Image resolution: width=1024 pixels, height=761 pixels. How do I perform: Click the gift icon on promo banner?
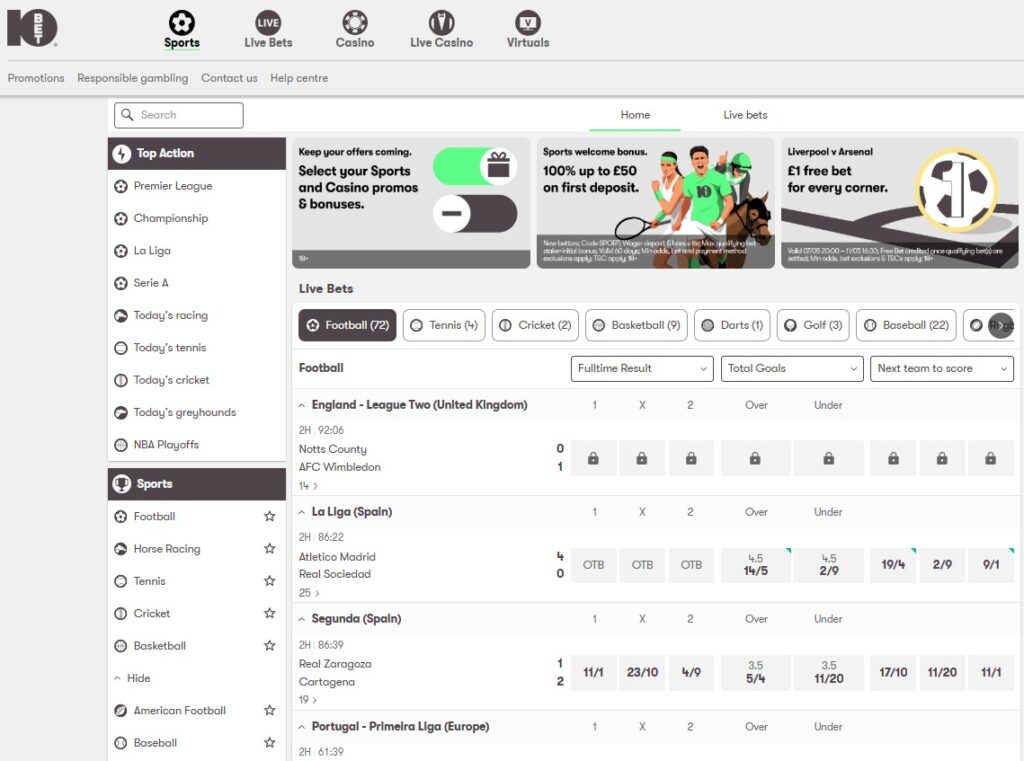coord(499,165)
